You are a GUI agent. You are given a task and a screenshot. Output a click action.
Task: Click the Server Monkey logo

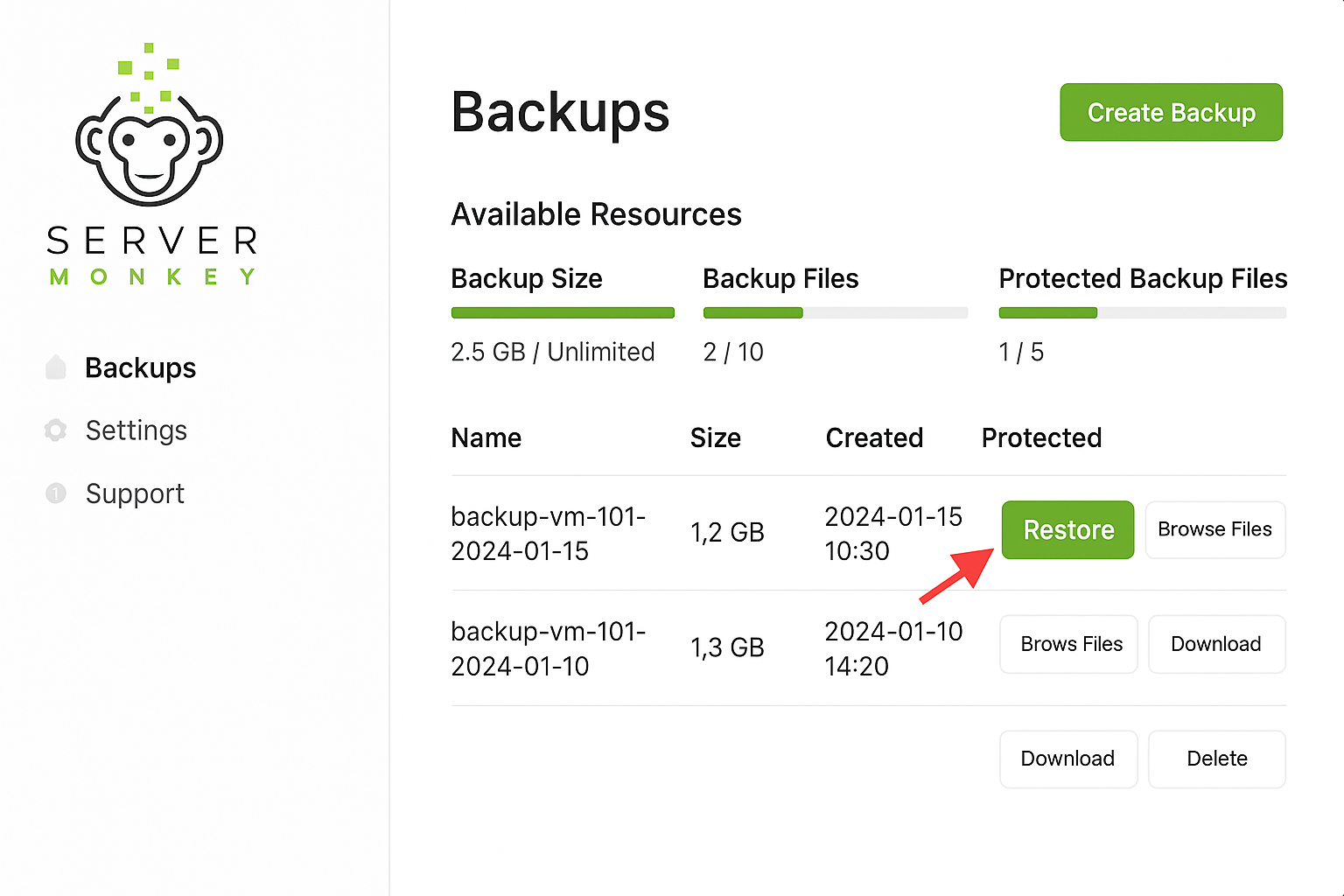(151, 164)
